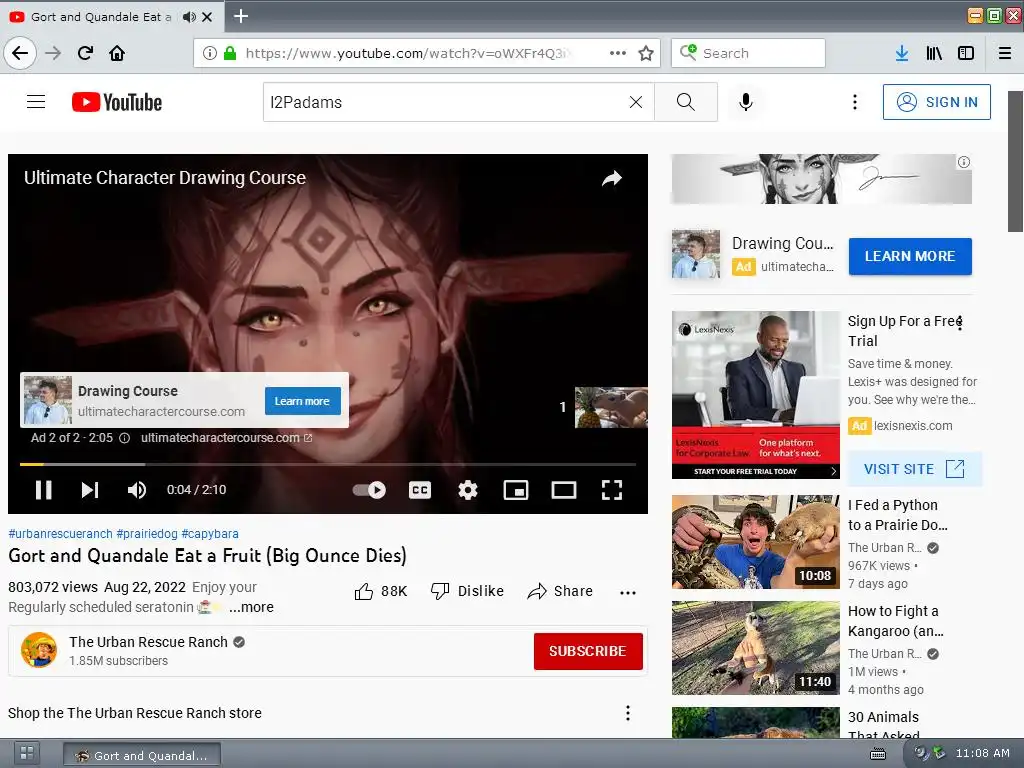Open browser hamburger menu
The image size is (1024, 768).
click(x=1005, y=53)
